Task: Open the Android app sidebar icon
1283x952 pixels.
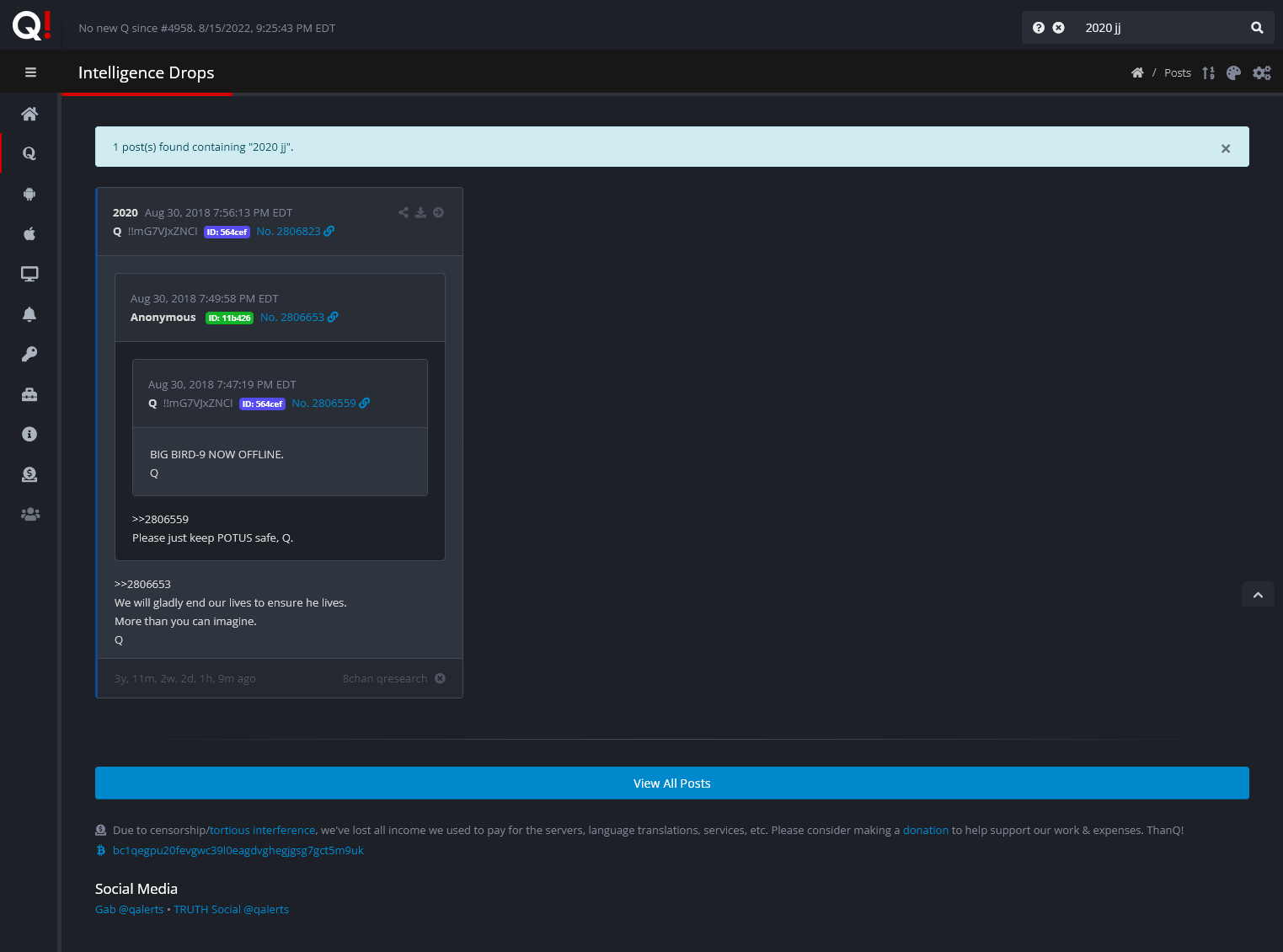Action: tap(29, 194)
